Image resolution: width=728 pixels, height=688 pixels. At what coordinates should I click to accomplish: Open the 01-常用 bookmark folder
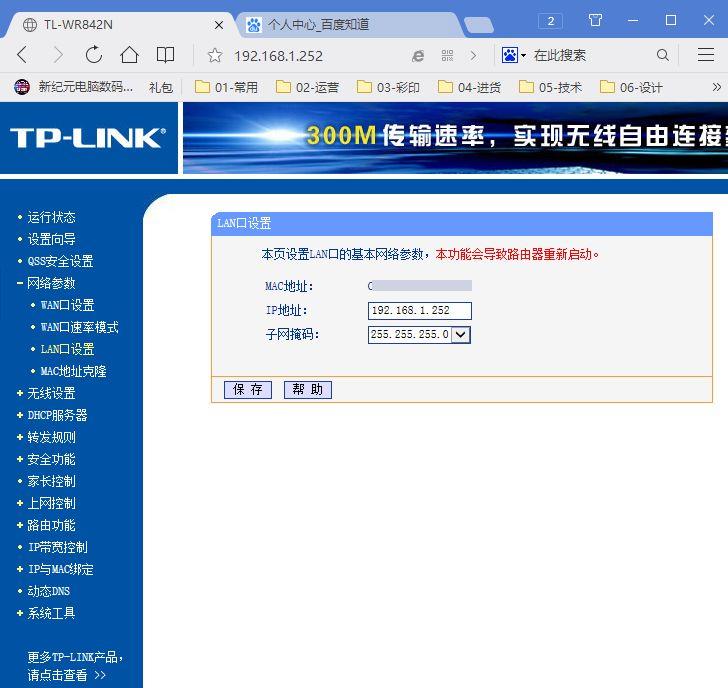[227, 87]
